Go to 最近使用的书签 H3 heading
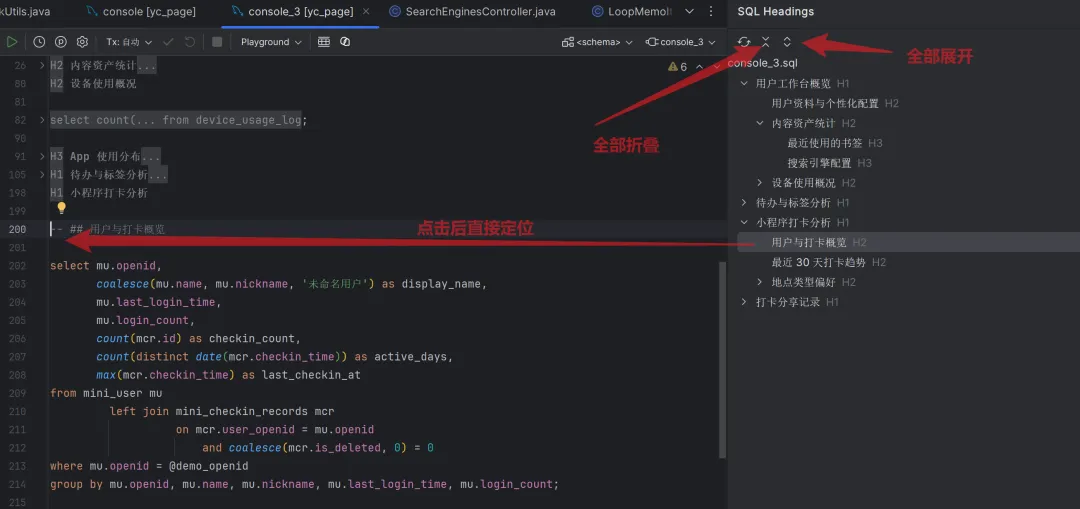The image size is (1080, 509). (825, 143)
